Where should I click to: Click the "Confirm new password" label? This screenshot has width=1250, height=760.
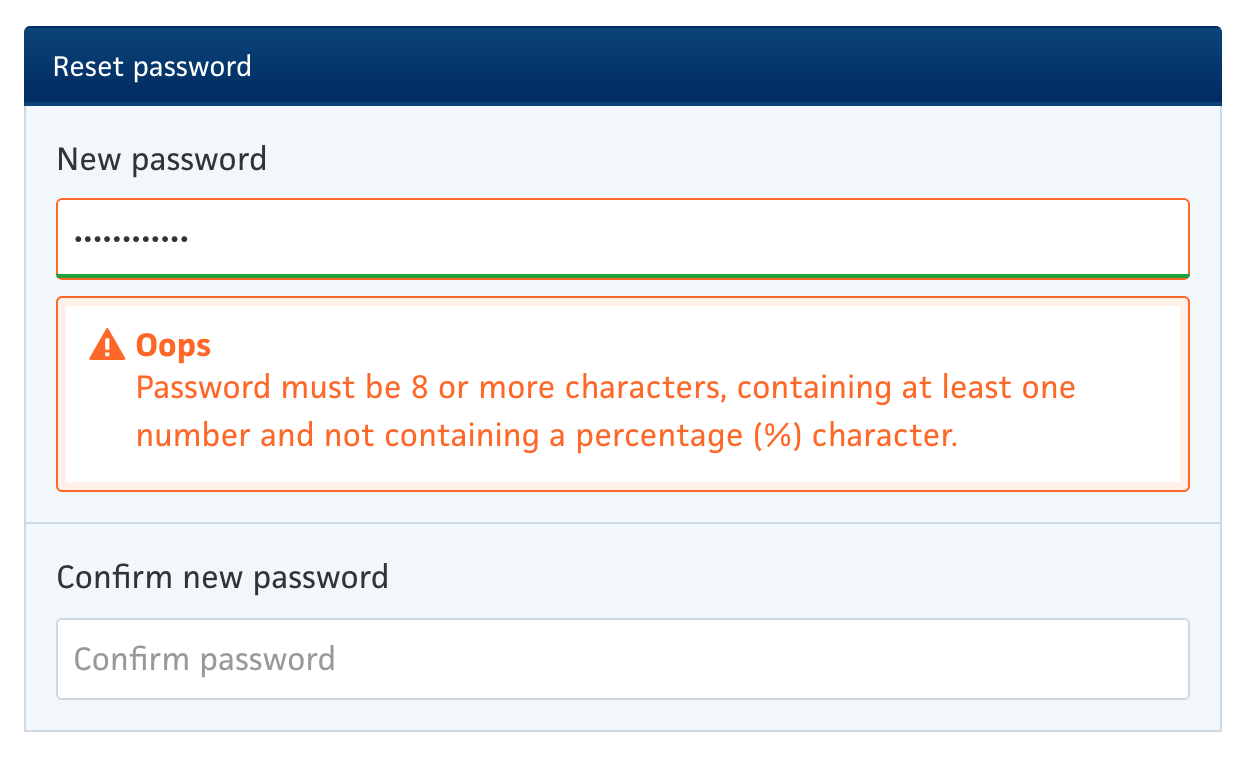(223, 578)
